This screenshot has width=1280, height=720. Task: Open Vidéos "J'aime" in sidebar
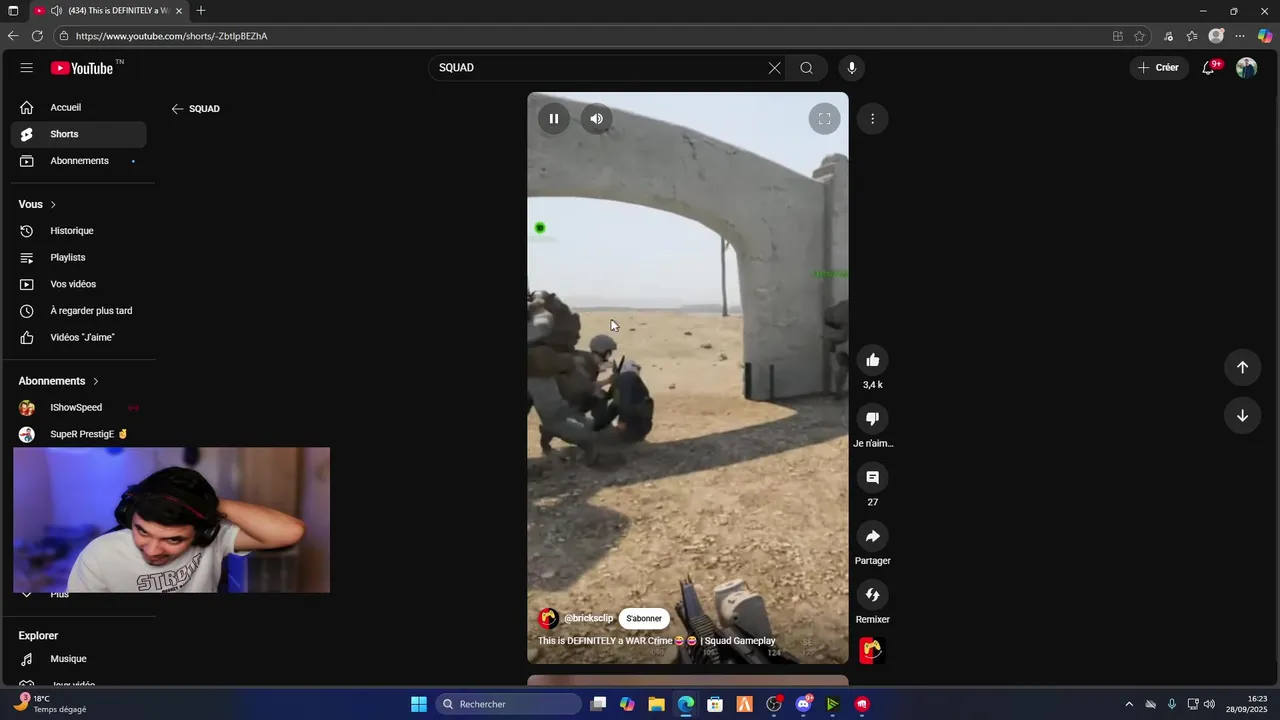78,338
